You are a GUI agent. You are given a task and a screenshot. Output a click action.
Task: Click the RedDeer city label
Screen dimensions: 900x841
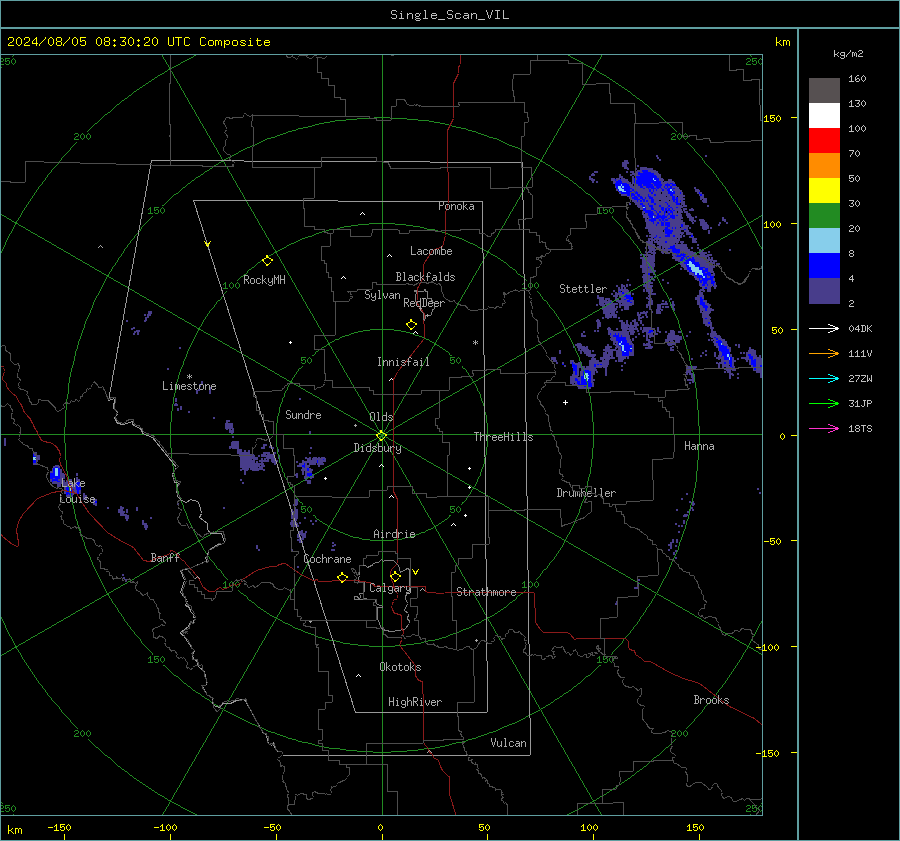tap(424, 303)
